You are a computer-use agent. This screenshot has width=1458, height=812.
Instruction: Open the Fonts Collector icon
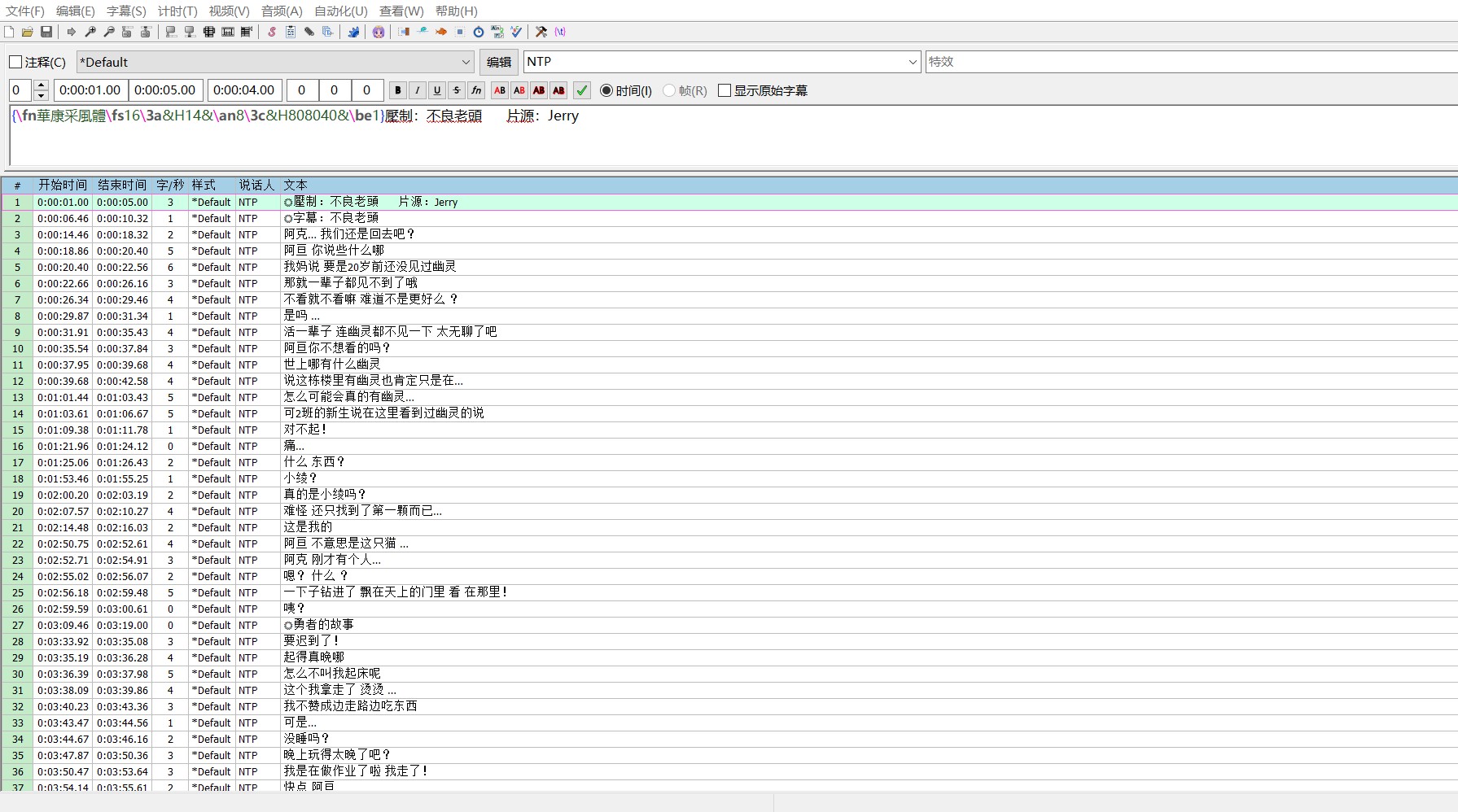[x=328, y=32]
